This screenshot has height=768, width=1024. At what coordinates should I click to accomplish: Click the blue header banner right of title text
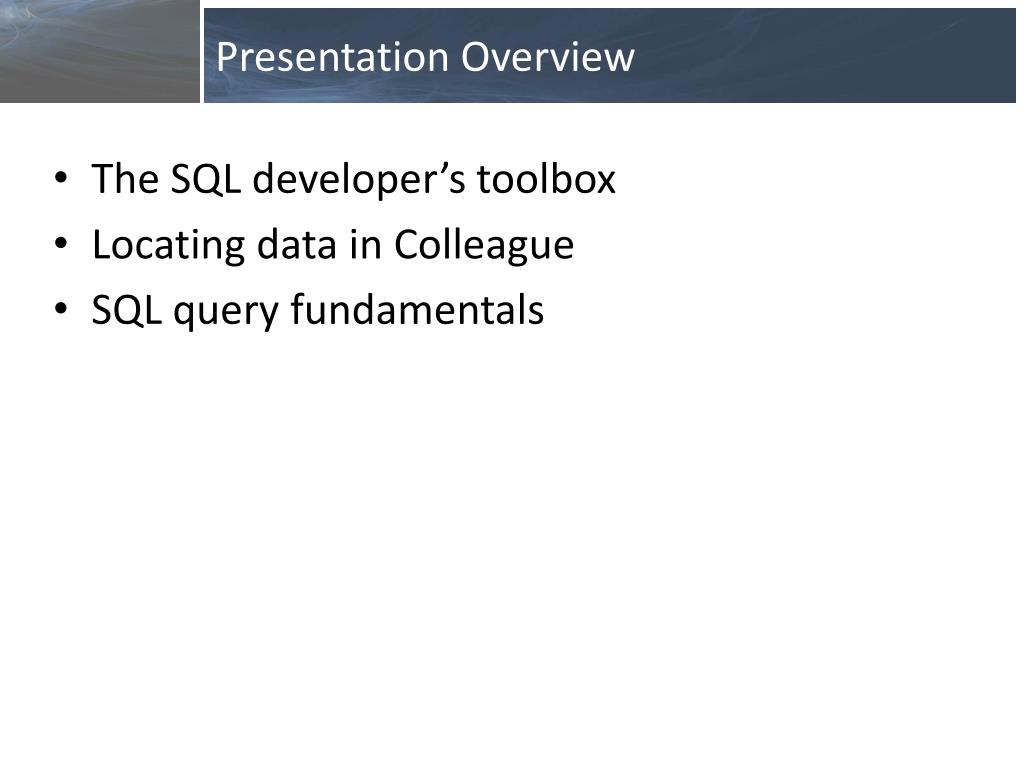(x=823, y=56)
